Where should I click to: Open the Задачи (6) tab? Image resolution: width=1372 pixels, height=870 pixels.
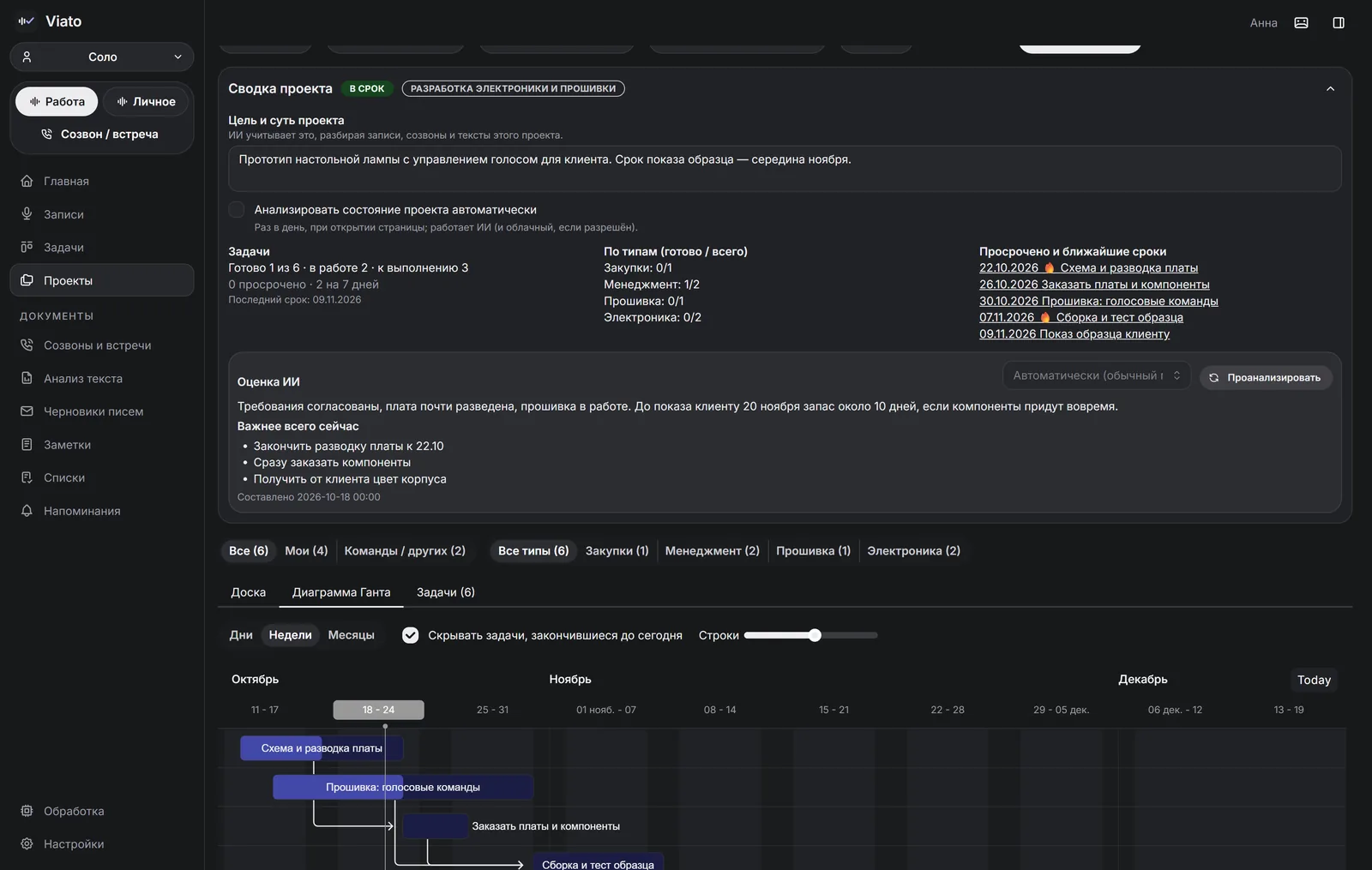(446, 592)
